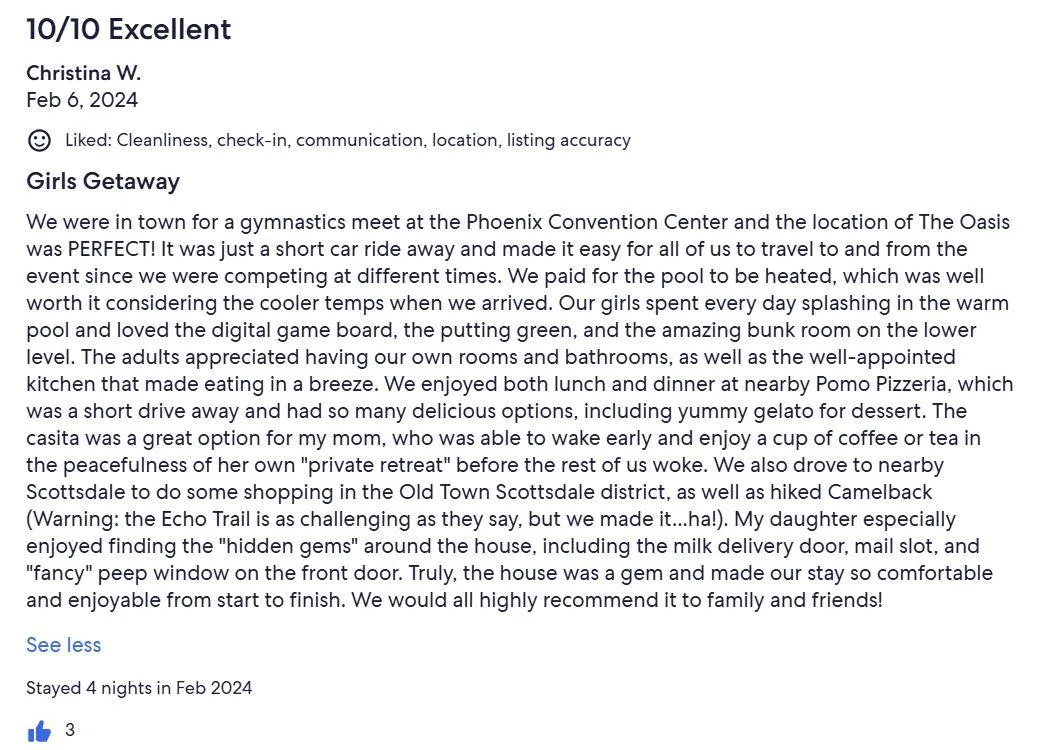1047x750 pixels.
Task: Click the thumbs-up helpful icon
Action: coord(39,731)
